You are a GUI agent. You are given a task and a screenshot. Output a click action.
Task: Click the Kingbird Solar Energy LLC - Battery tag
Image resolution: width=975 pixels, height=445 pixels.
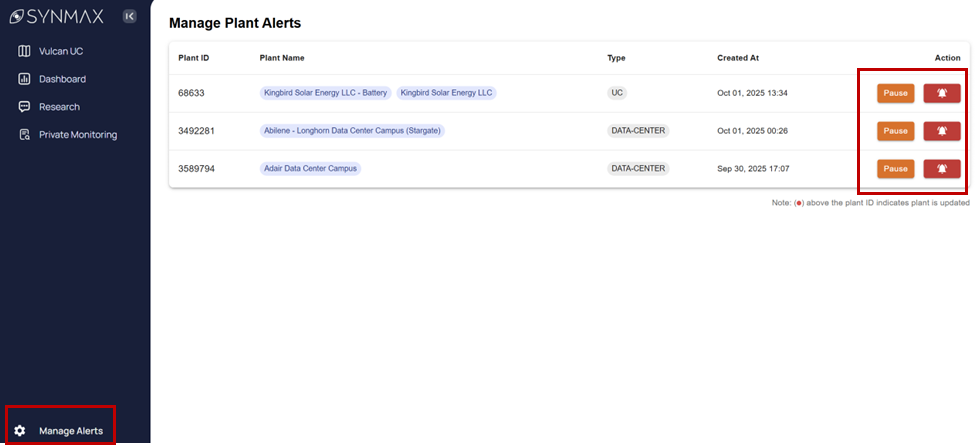click(x=325, y=93)
